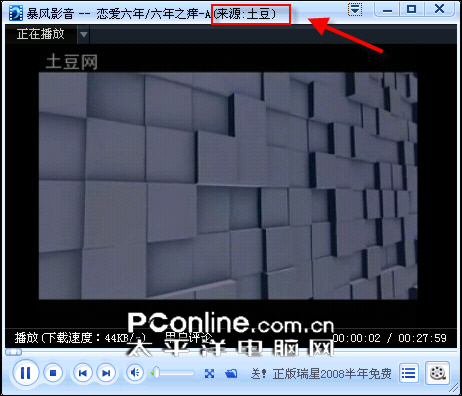The width and height of the screenshot is (462, 396).
Task: Open the playlist panel icon
Action: click(x=409, y=373)
